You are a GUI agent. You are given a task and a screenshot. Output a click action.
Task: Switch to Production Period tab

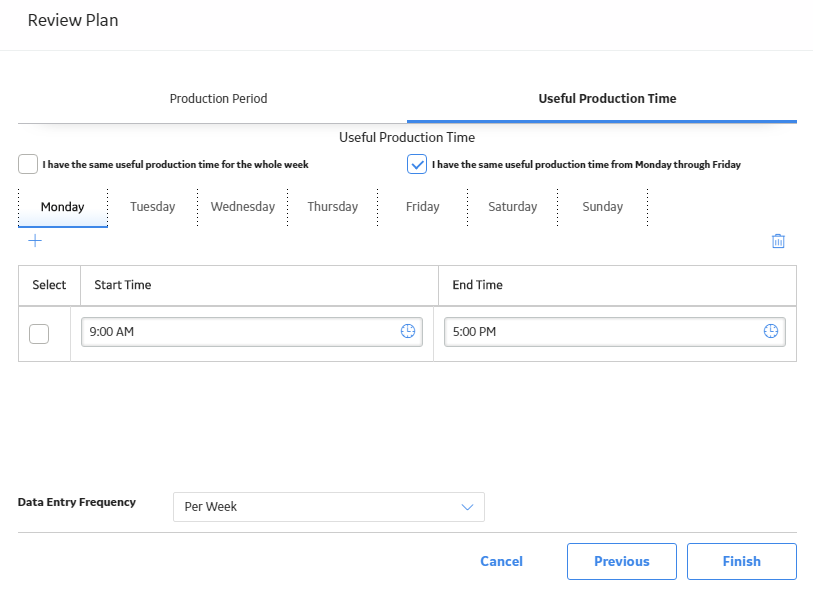pos(218,99)
